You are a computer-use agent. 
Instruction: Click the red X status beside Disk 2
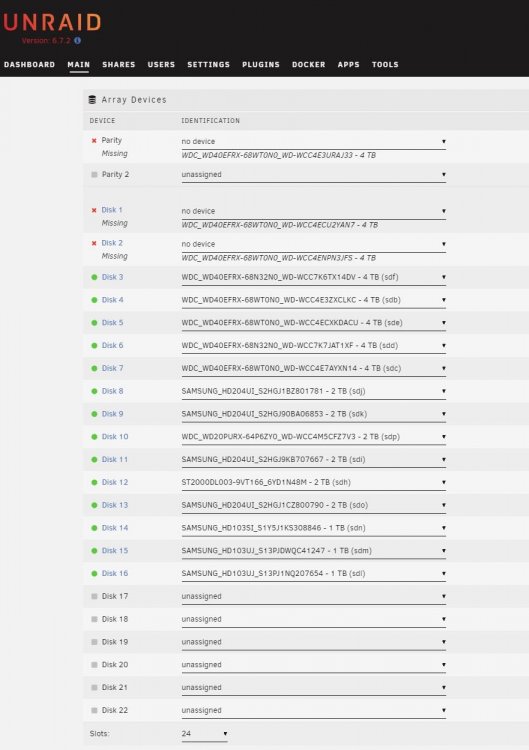(94, 243)
